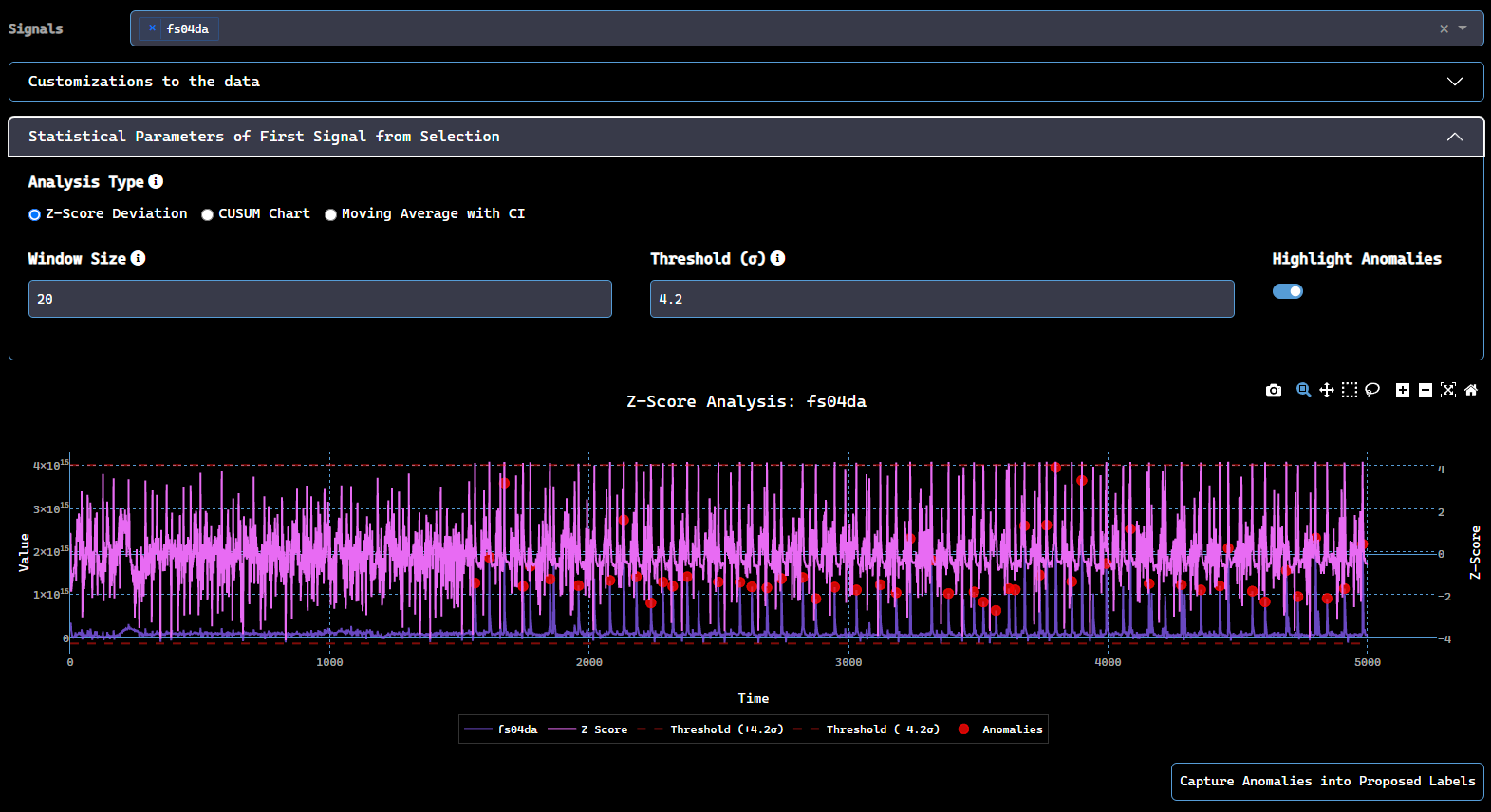Select the Zoom tool in plot modebar

pyautogui.click(x=1304, y=390)
